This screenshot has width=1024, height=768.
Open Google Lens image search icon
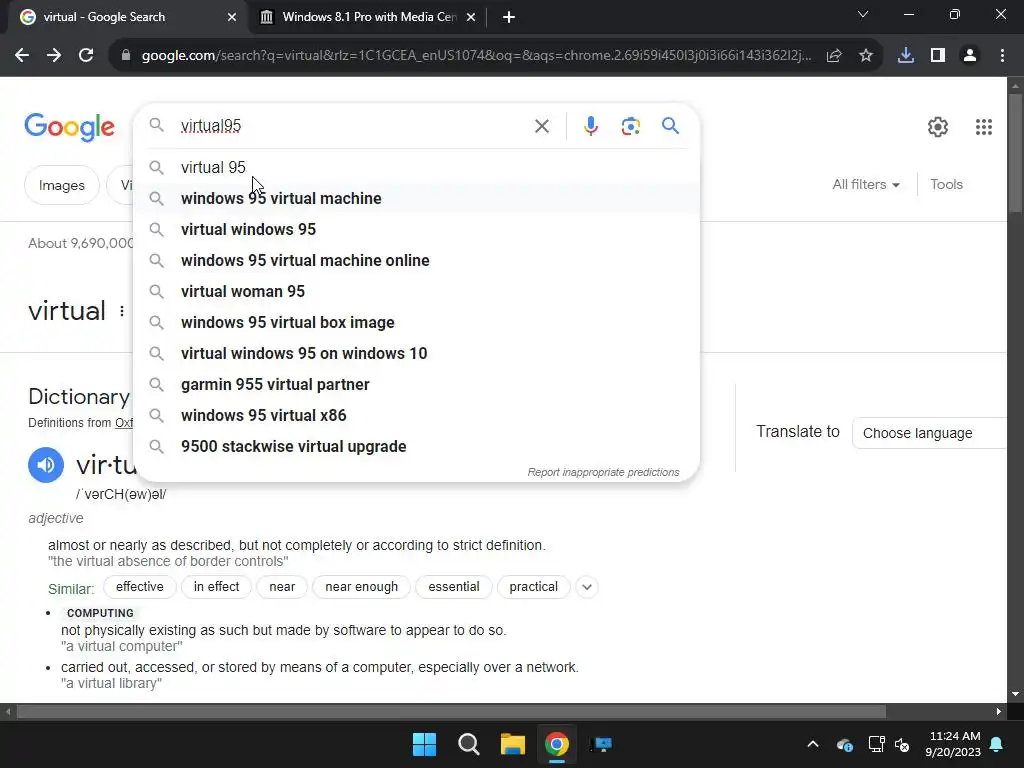[630, 126]
